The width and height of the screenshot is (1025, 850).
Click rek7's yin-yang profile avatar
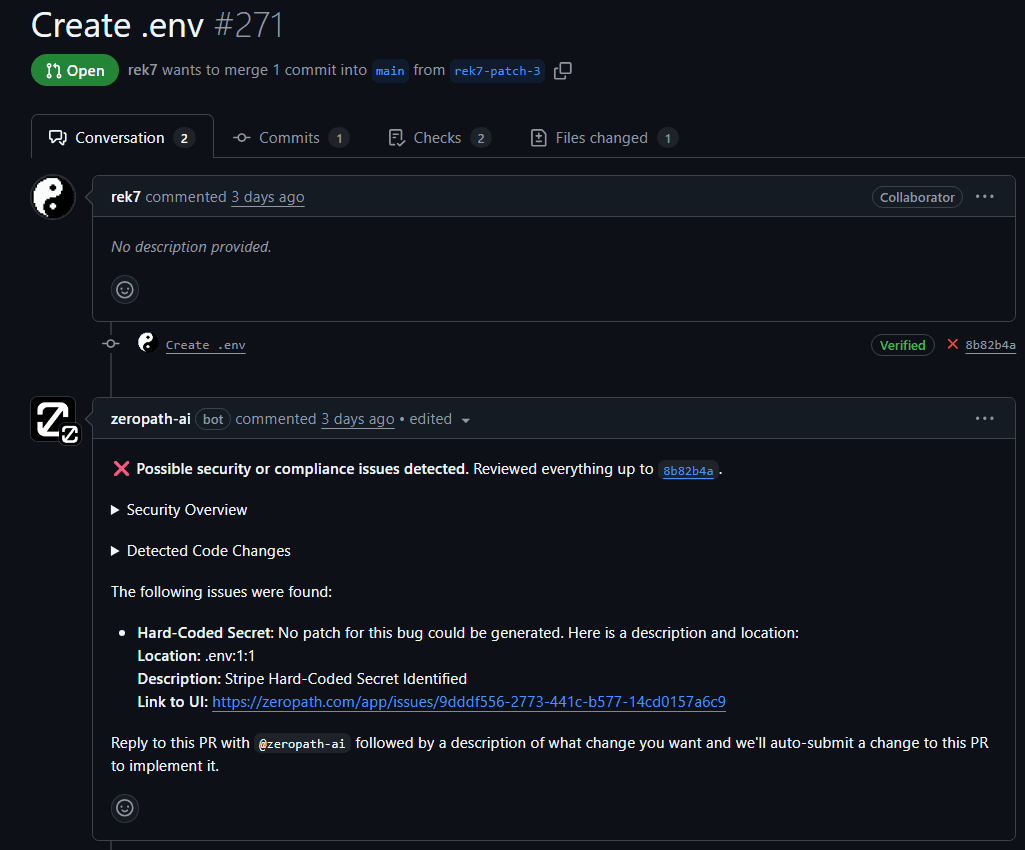coord(53,197)
